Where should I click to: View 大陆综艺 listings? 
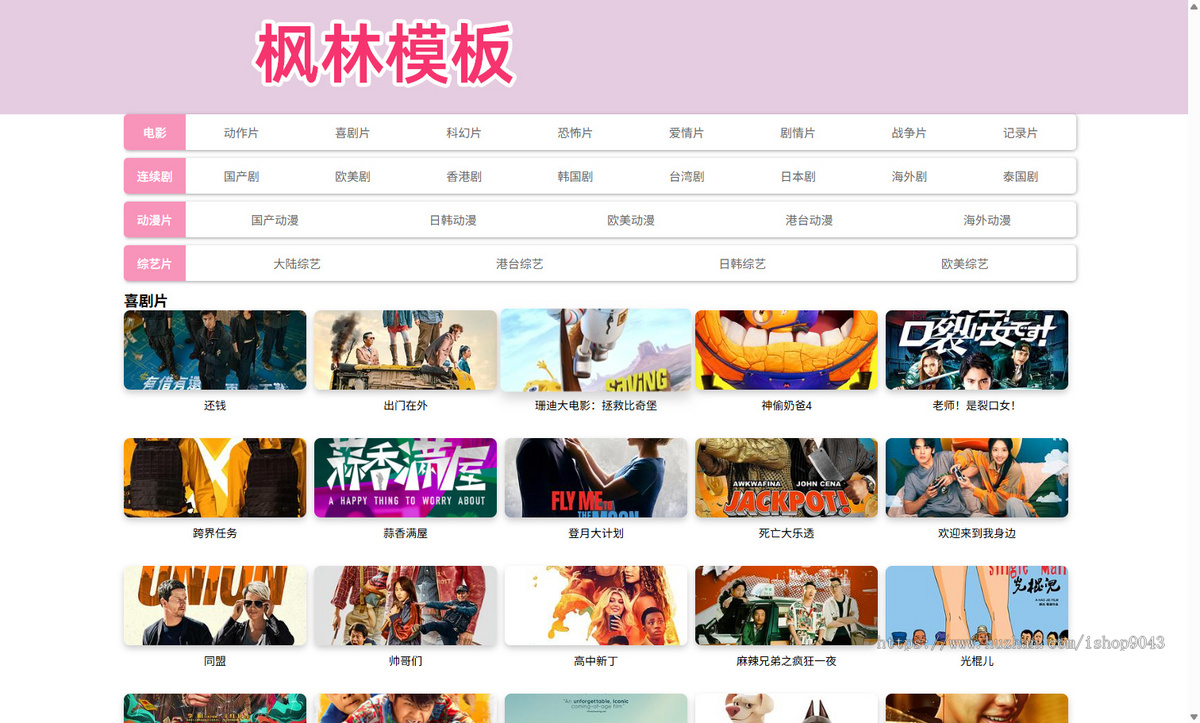(297, 264)
